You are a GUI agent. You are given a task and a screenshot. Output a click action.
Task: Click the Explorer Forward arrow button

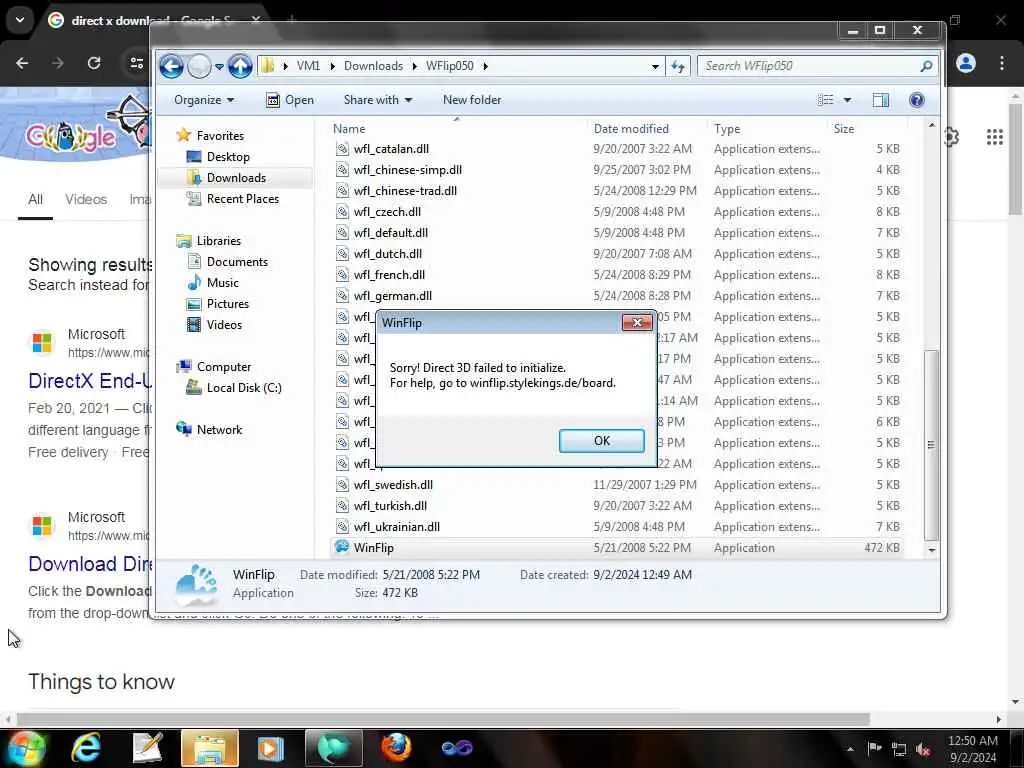click(x=199, y=66)
